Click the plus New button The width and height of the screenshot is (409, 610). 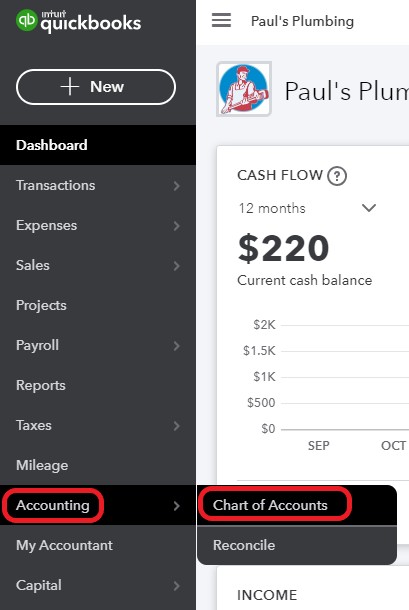[96, 87]
